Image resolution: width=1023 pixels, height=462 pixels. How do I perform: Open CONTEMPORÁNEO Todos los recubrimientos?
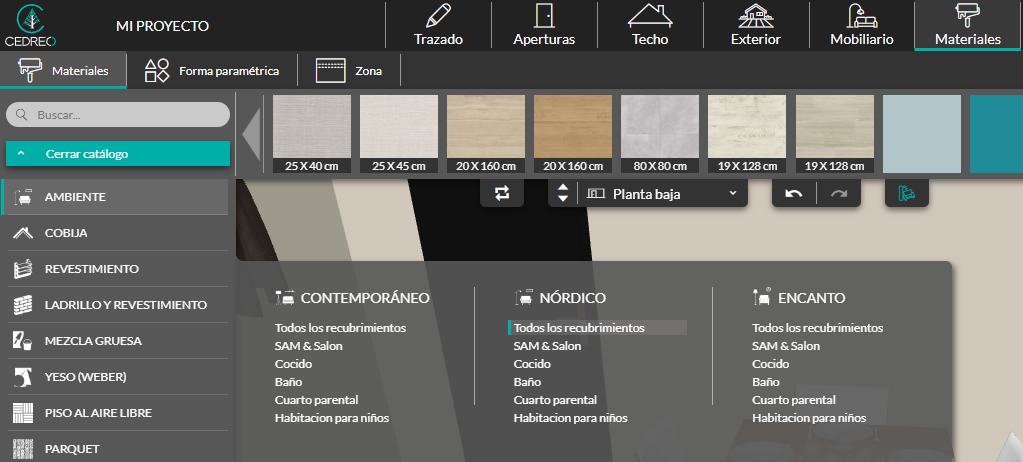pyautogui.click(x=341, y=328)
